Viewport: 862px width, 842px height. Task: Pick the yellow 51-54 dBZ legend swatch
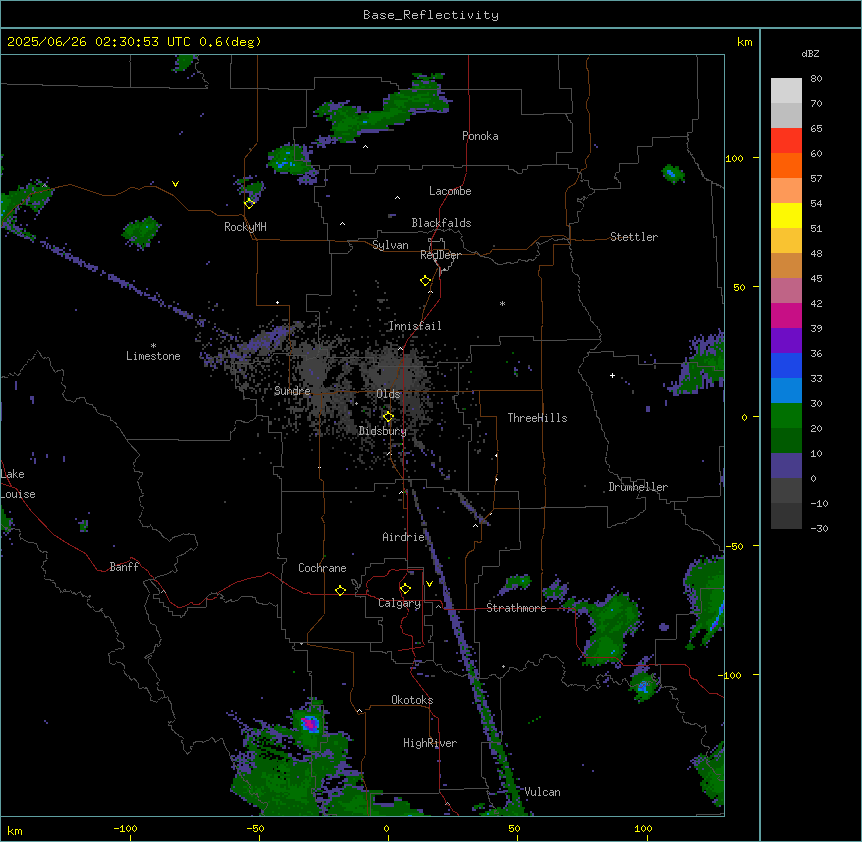(x=786, y=215)
